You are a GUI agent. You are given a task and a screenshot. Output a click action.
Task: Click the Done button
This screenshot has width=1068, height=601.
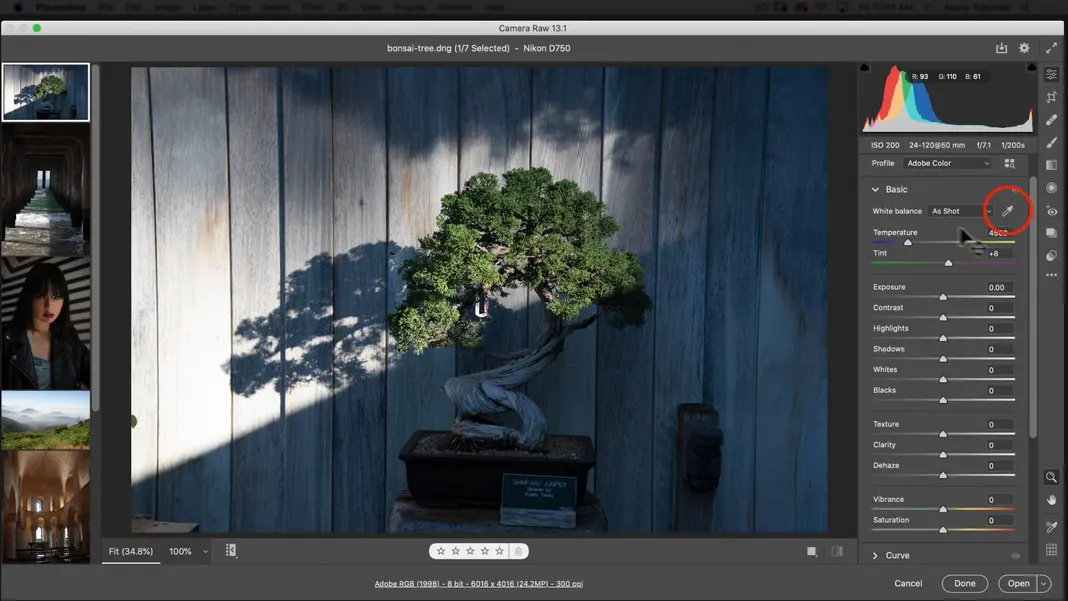(964, 583)
